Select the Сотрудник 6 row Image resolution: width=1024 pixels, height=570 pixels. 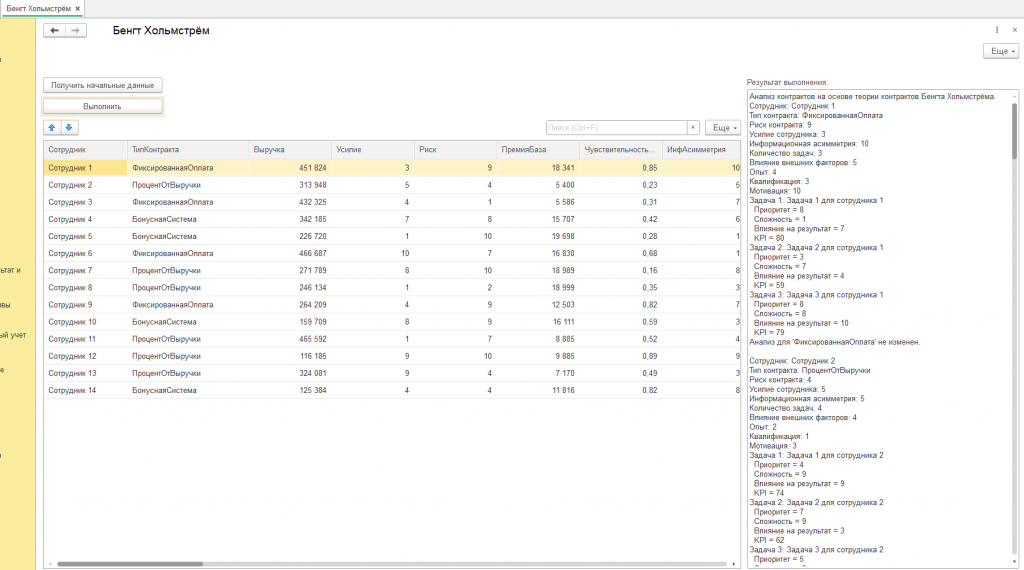[x=392, y=253]
